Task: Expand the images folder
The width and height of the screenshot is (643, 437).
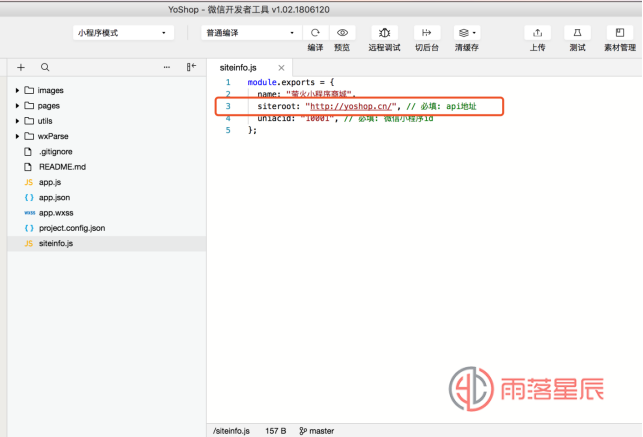Action: pos(17,90)
